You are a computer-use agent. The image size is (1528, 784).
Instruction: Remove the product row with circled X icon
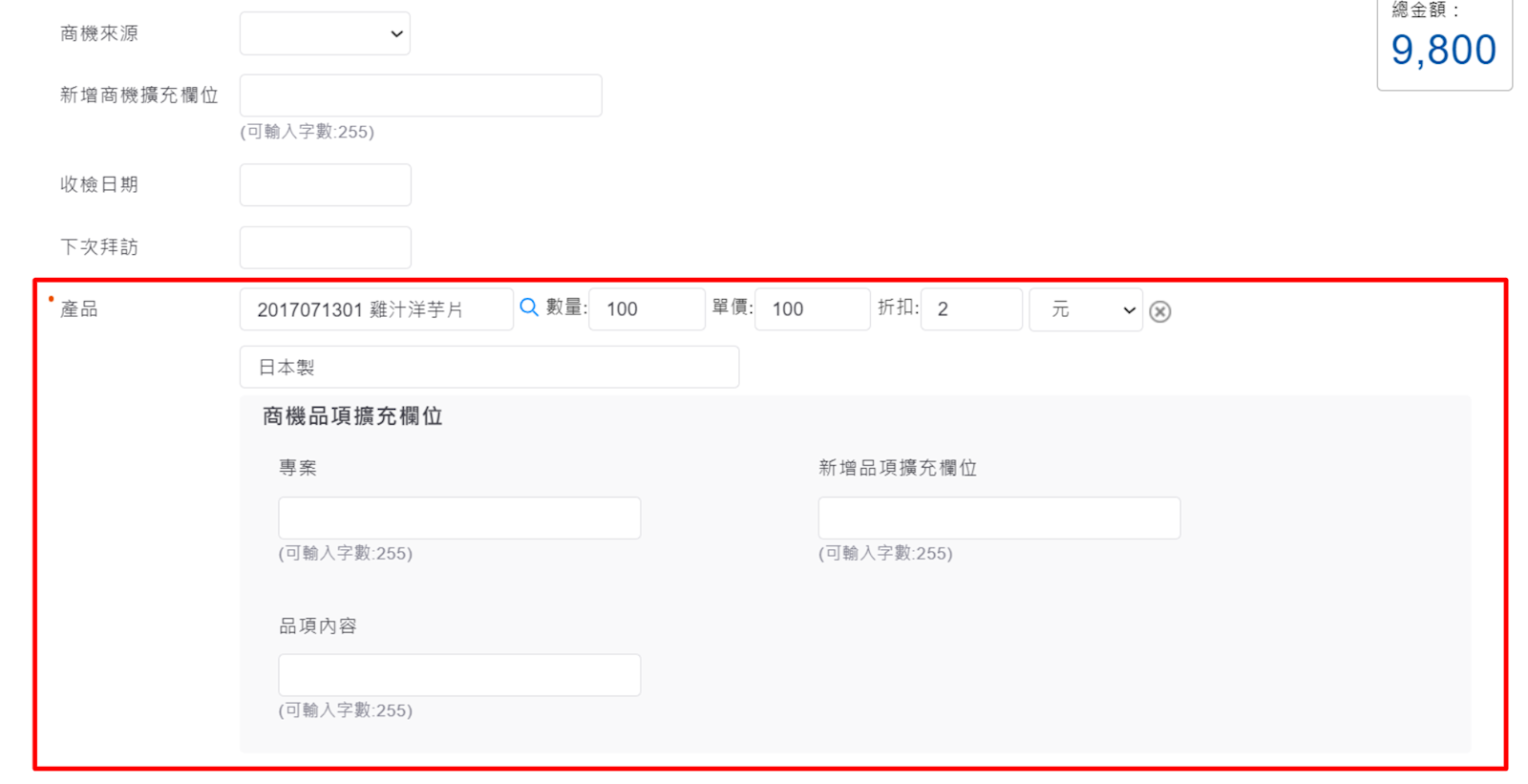tap(1160, 311)
